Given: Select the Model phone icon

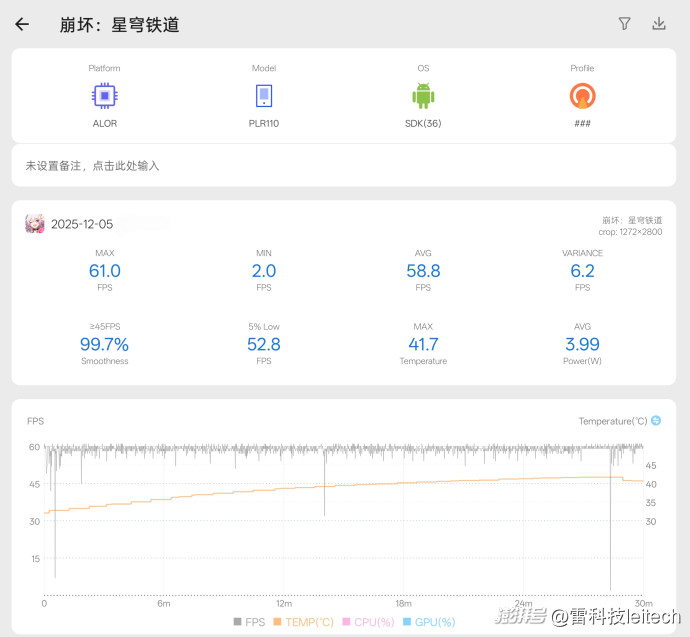Looking at the screenshot, I should (x=263, y=96).
